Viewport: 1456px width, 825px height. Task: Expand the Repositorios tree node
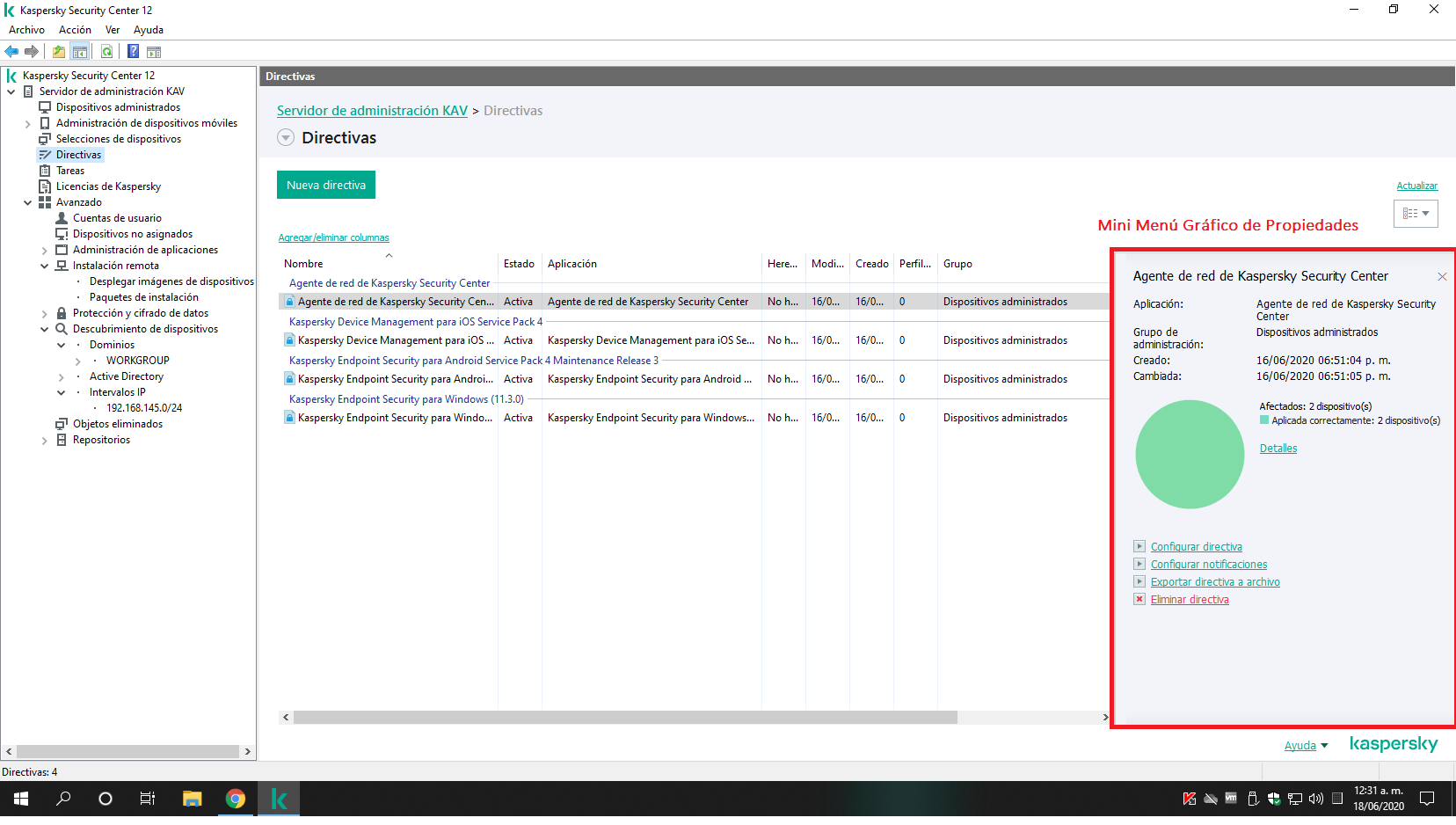tap(45, 440)
